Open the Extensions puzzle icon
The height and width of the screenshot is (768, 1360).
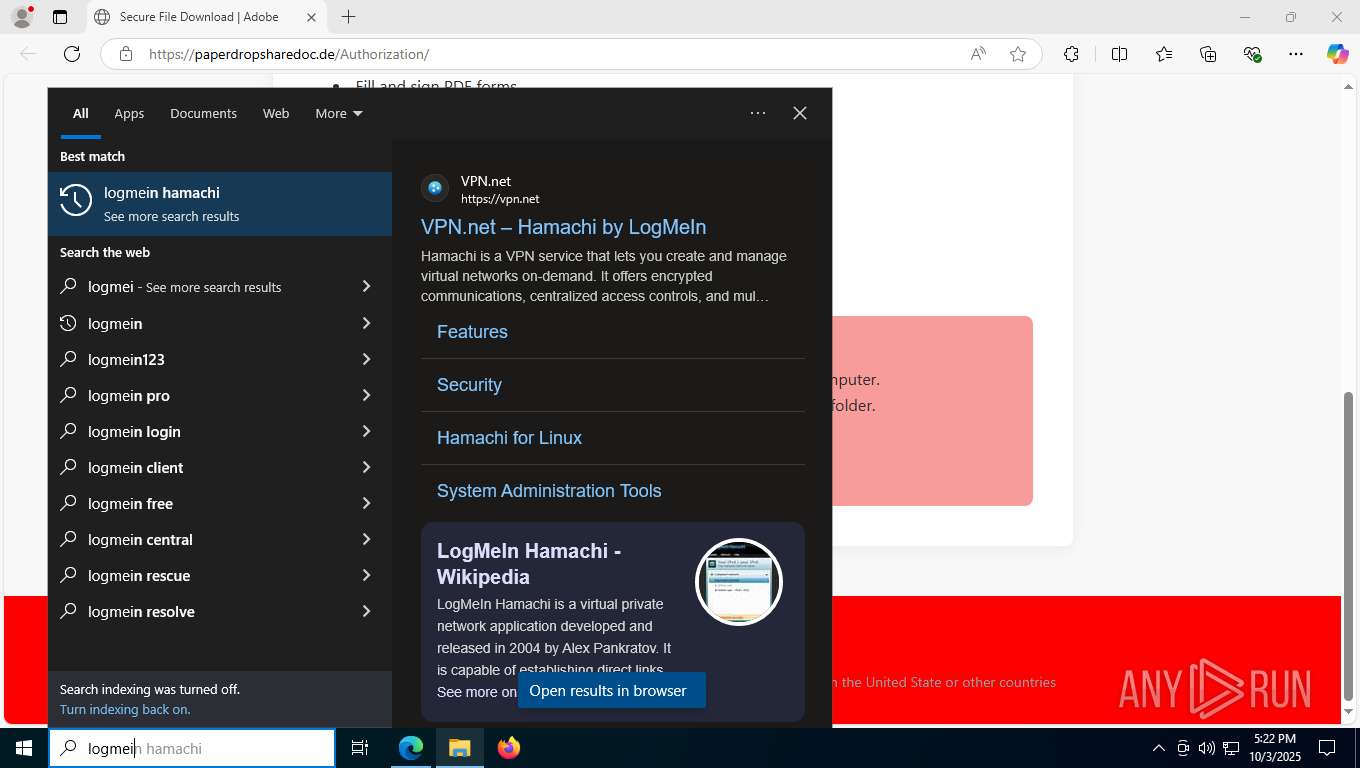point(1072,54)
